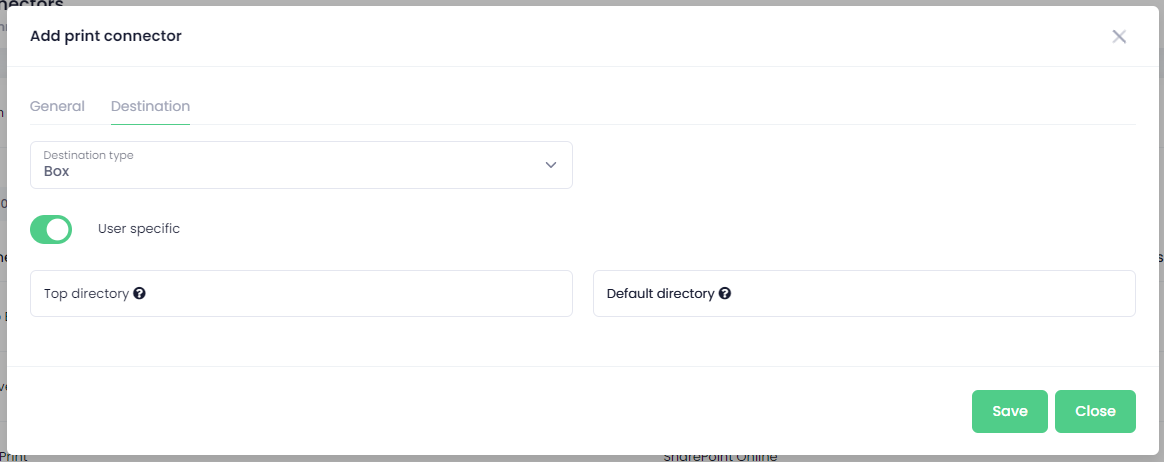The height and width of the screenshot is (462, 1164).
Task: Click the Destination type field label
Action: tap(88, 155)
